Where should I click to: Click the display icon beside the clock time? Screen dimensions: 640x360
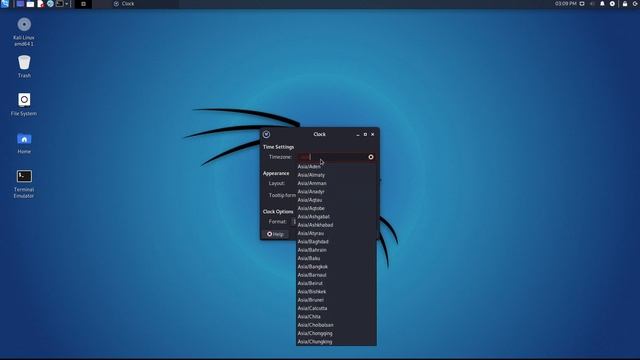[582, 4]
